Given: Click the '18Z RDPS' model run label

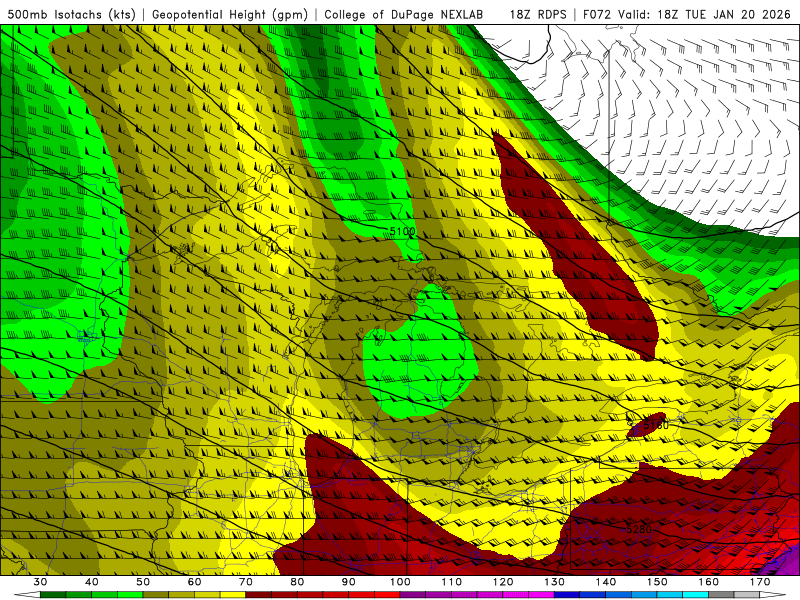Looking at the screenshot, I should click(538, 14).
